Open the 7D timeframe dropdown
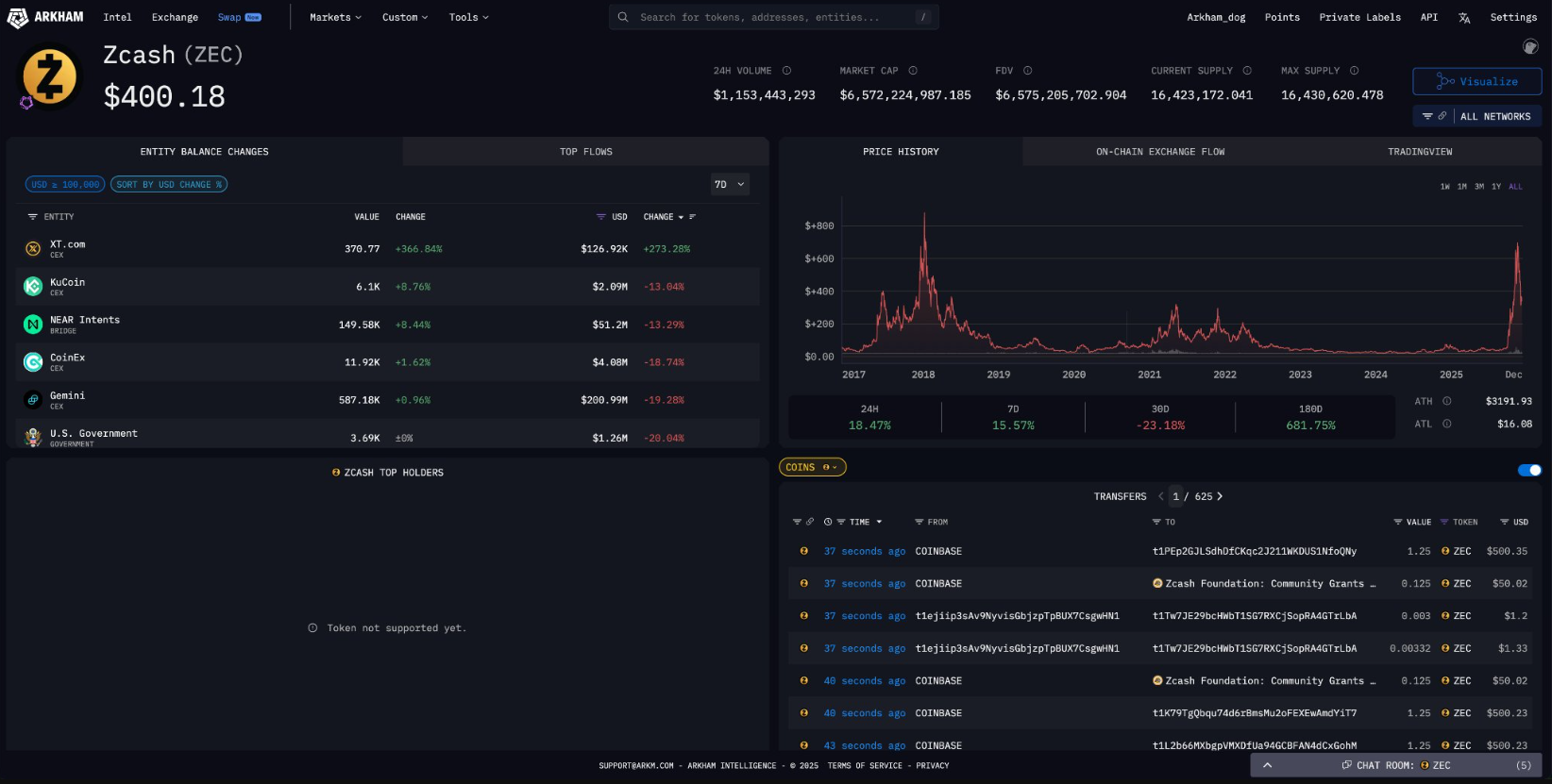Screen dimensions: 1552x784 [x=729, y=185]
